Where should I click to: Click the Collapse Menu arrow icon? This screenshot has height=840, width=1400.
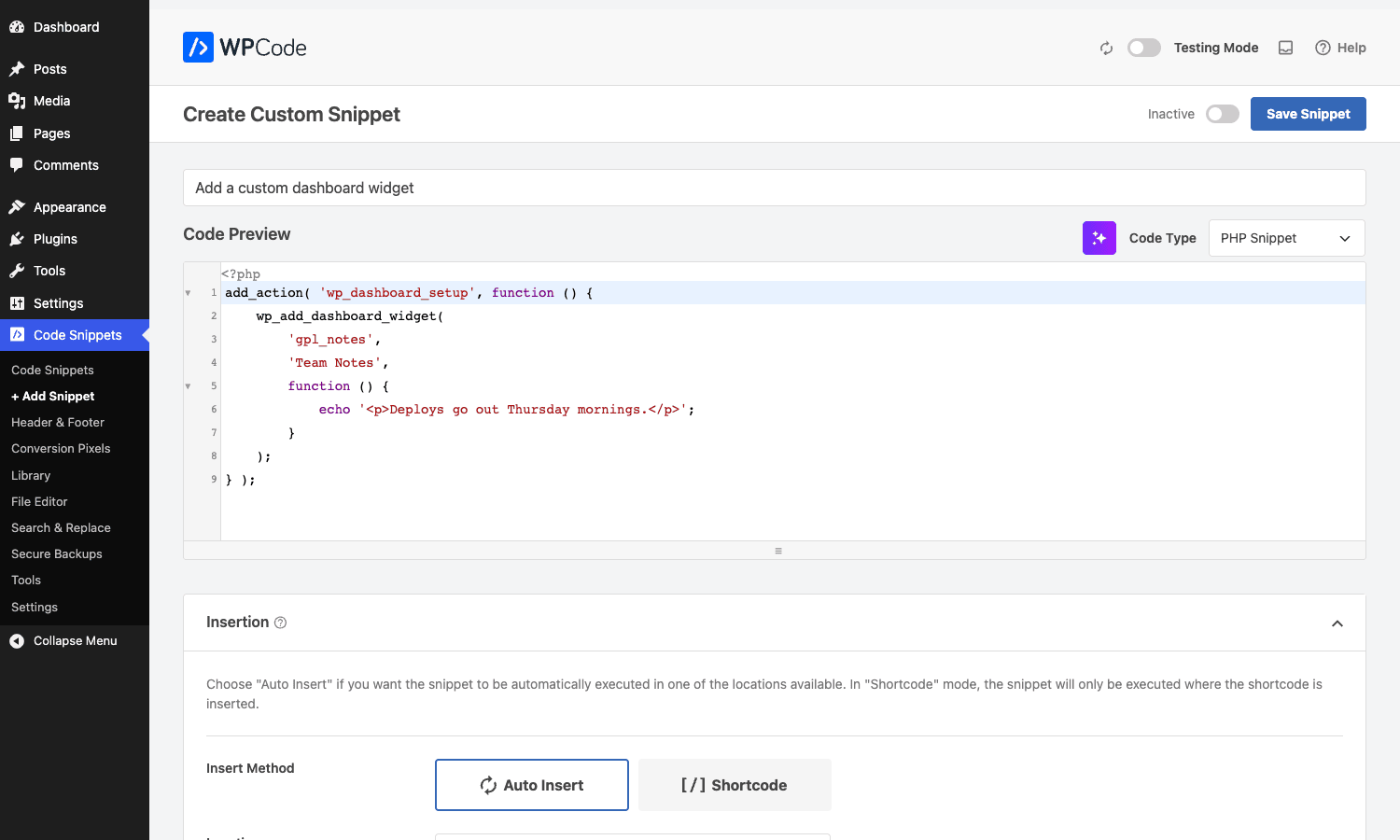17,641
